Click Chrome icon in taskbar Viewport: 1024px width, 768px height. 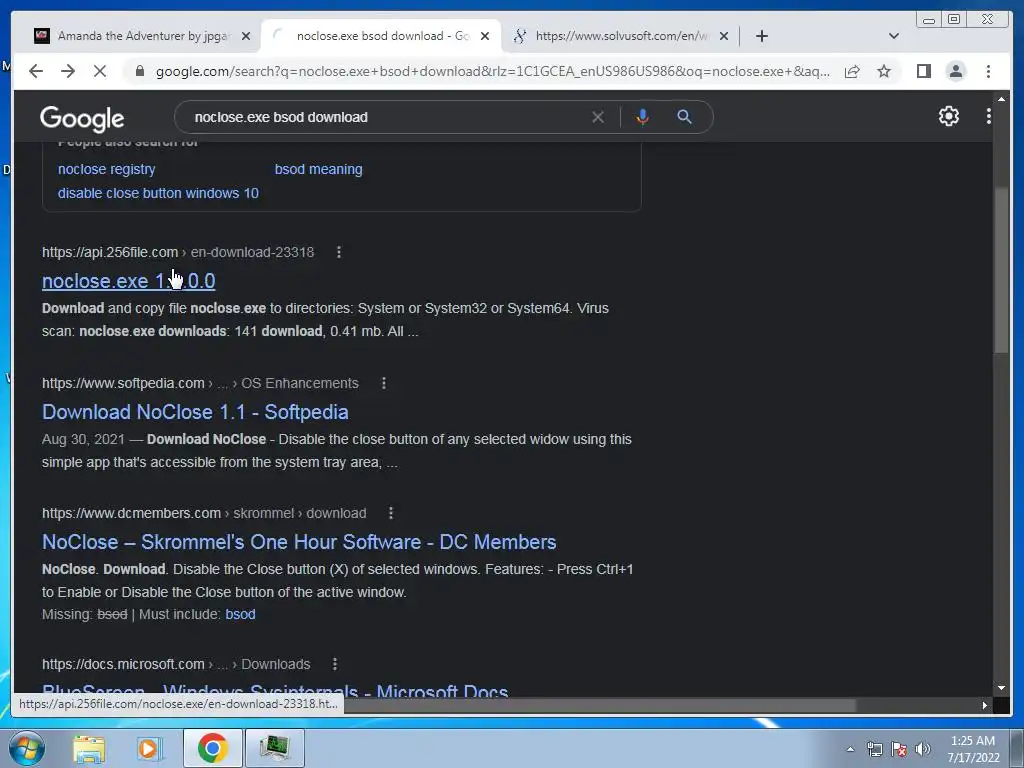pos(212,748)
